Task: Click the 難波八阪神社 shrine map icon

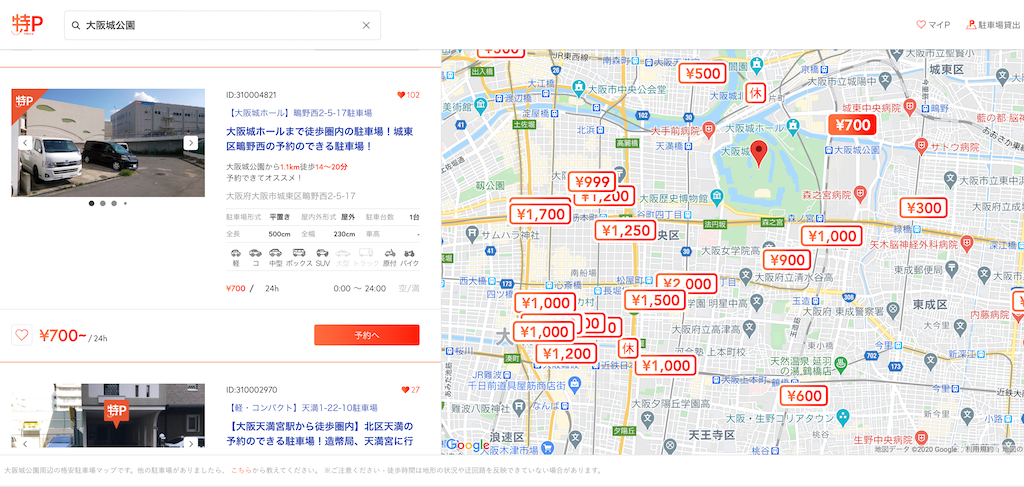Action: click(x=517, y=407)
